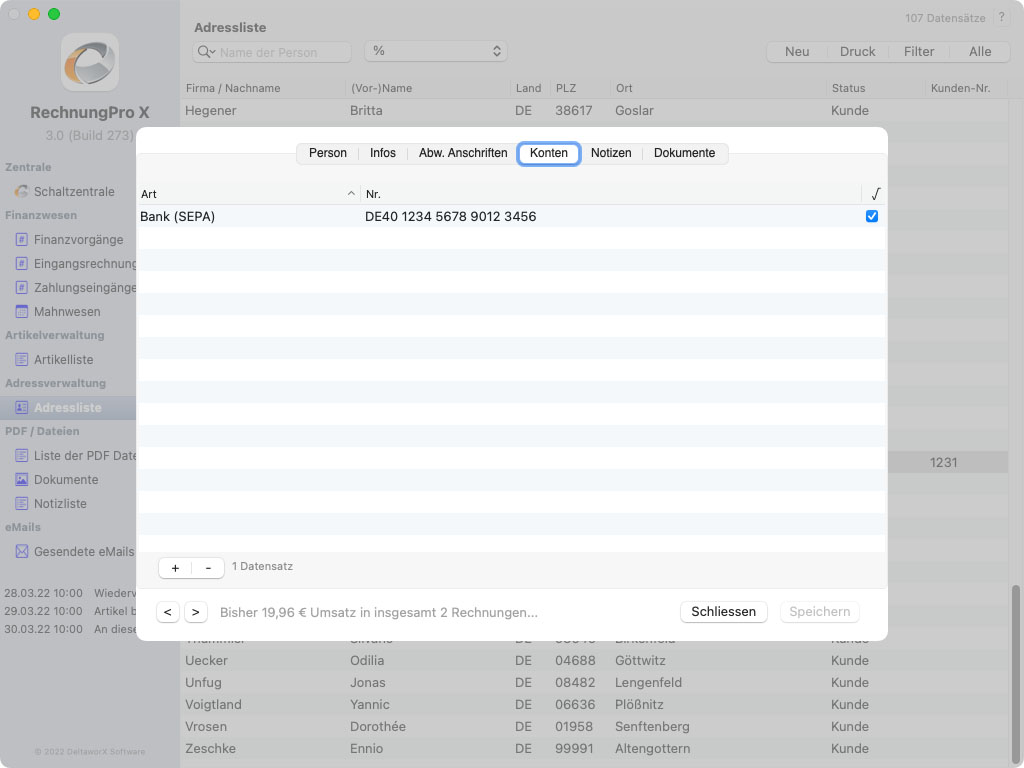Switch to the Person tab
Viewport: 1024px width, 768px height.
[327, 153]
